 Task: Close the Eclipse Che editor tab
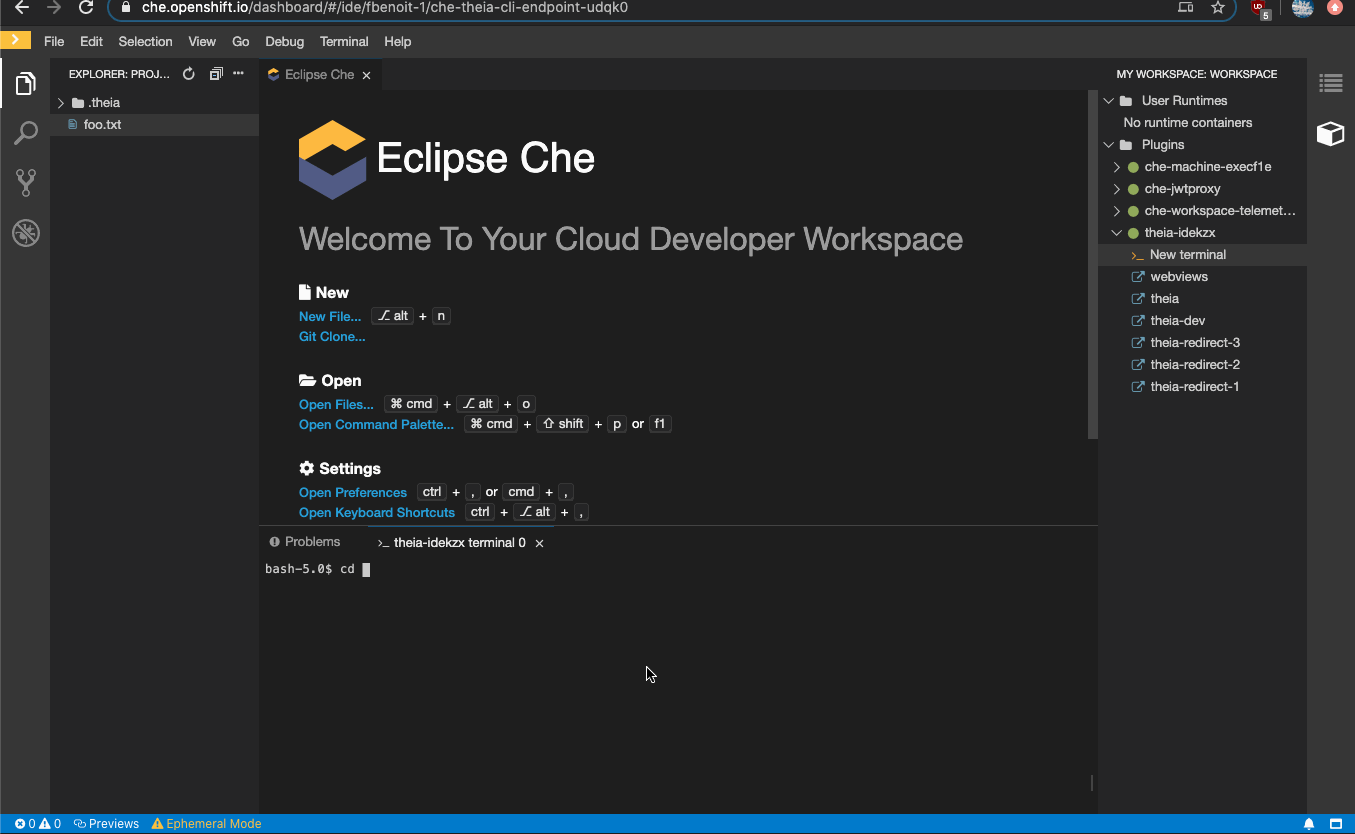[x=367, y=75]
